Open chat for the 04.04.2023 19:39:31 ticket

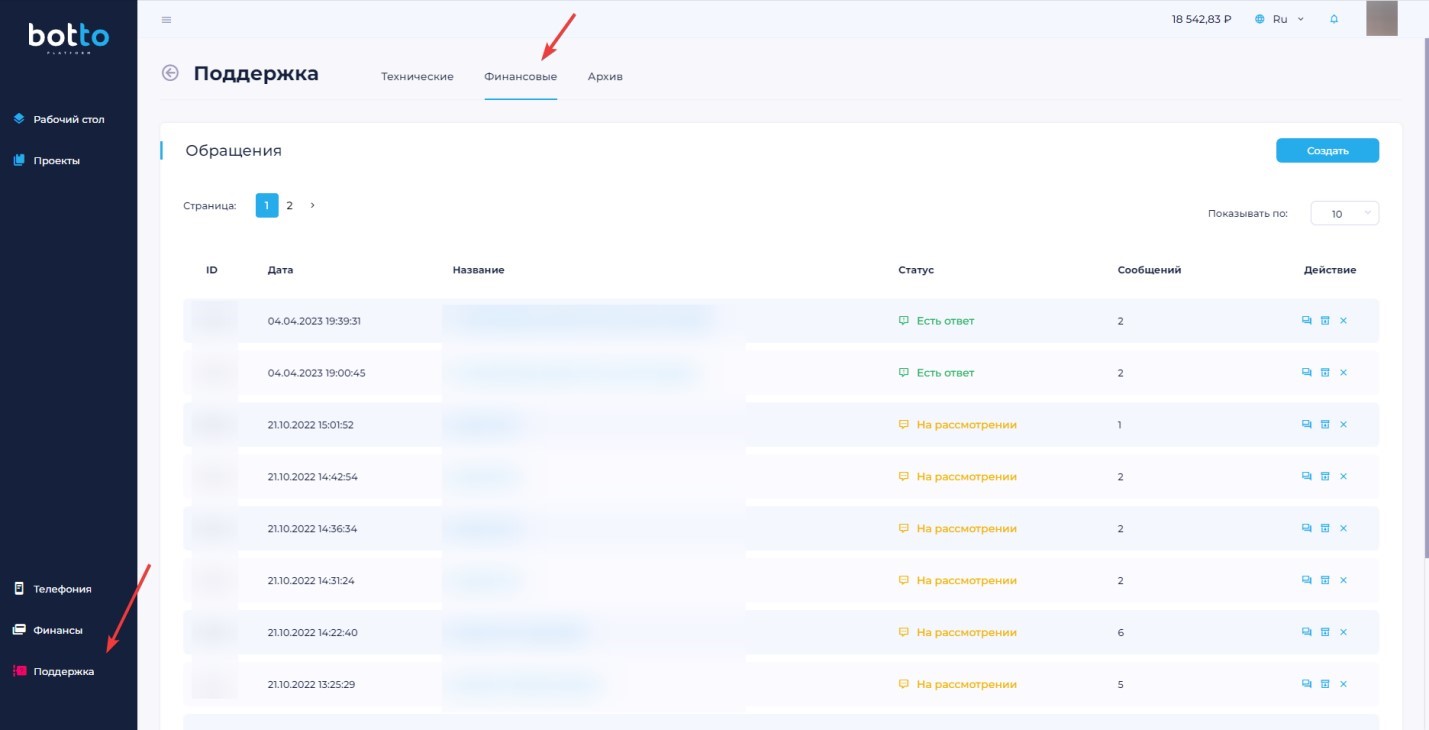point(1306,321)
